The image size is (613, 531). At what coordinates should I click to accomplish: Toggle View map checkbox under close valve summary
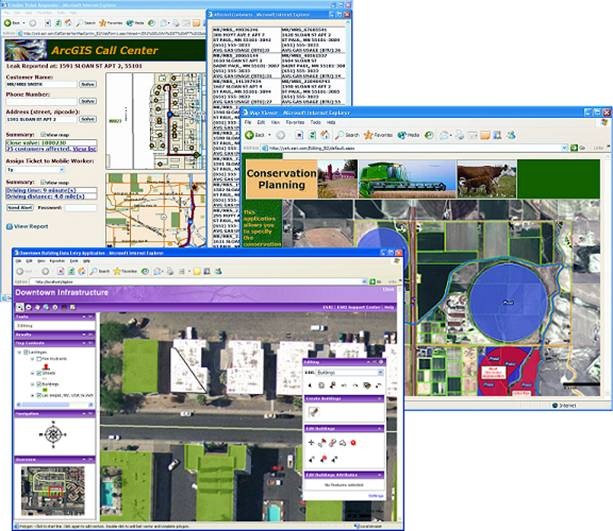click(43, 133)
